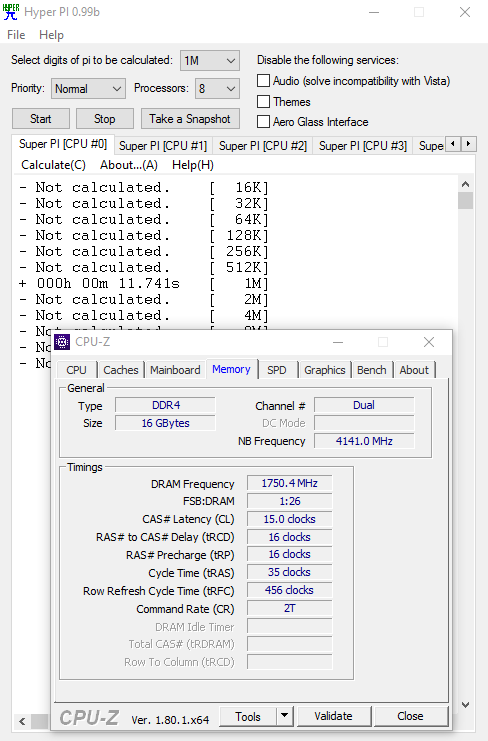Open the Bench tab in CPU-Z
Image resolution: width=488 pixels, height=741 pixels.
click(x=372, y=370)
